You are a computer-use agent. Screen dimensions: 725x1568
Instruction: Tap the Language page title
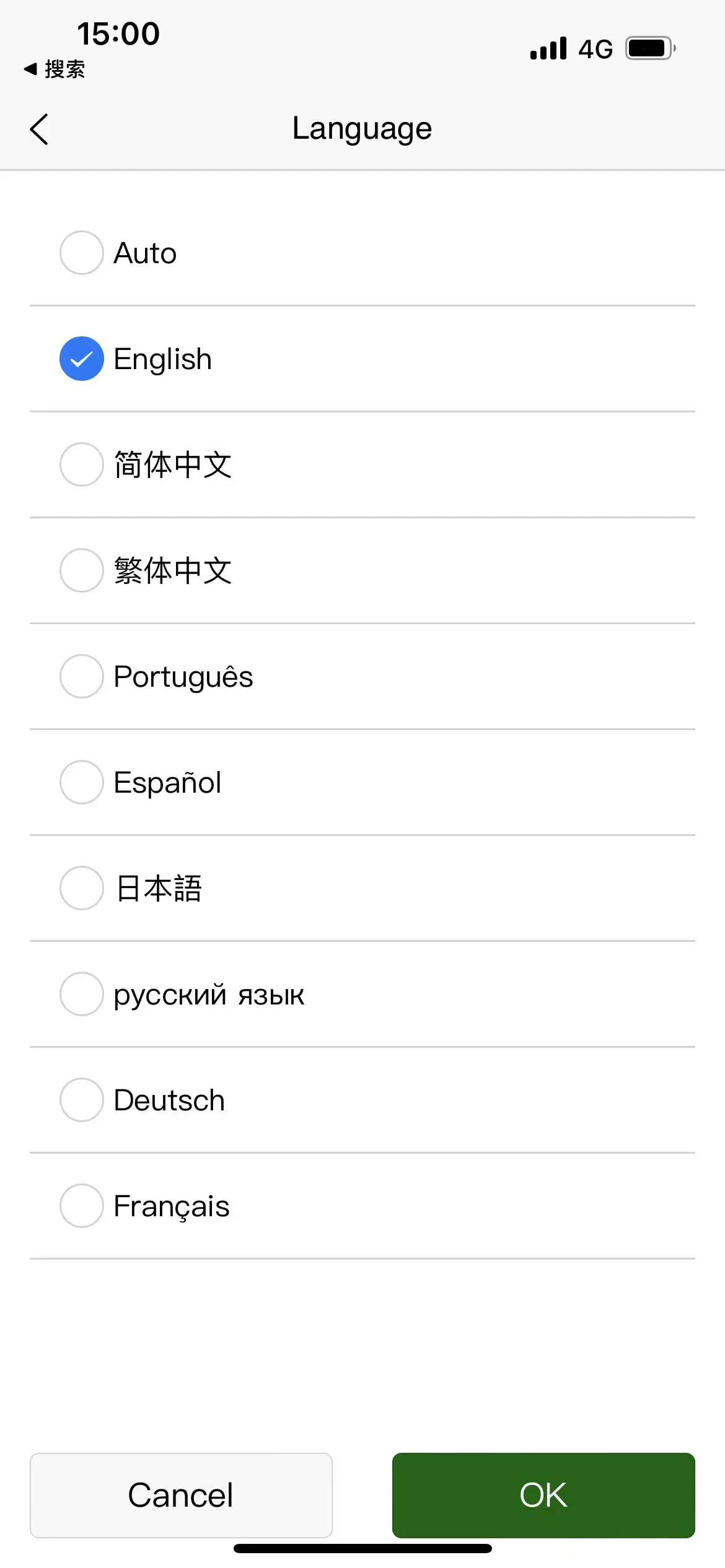point(362,129)
